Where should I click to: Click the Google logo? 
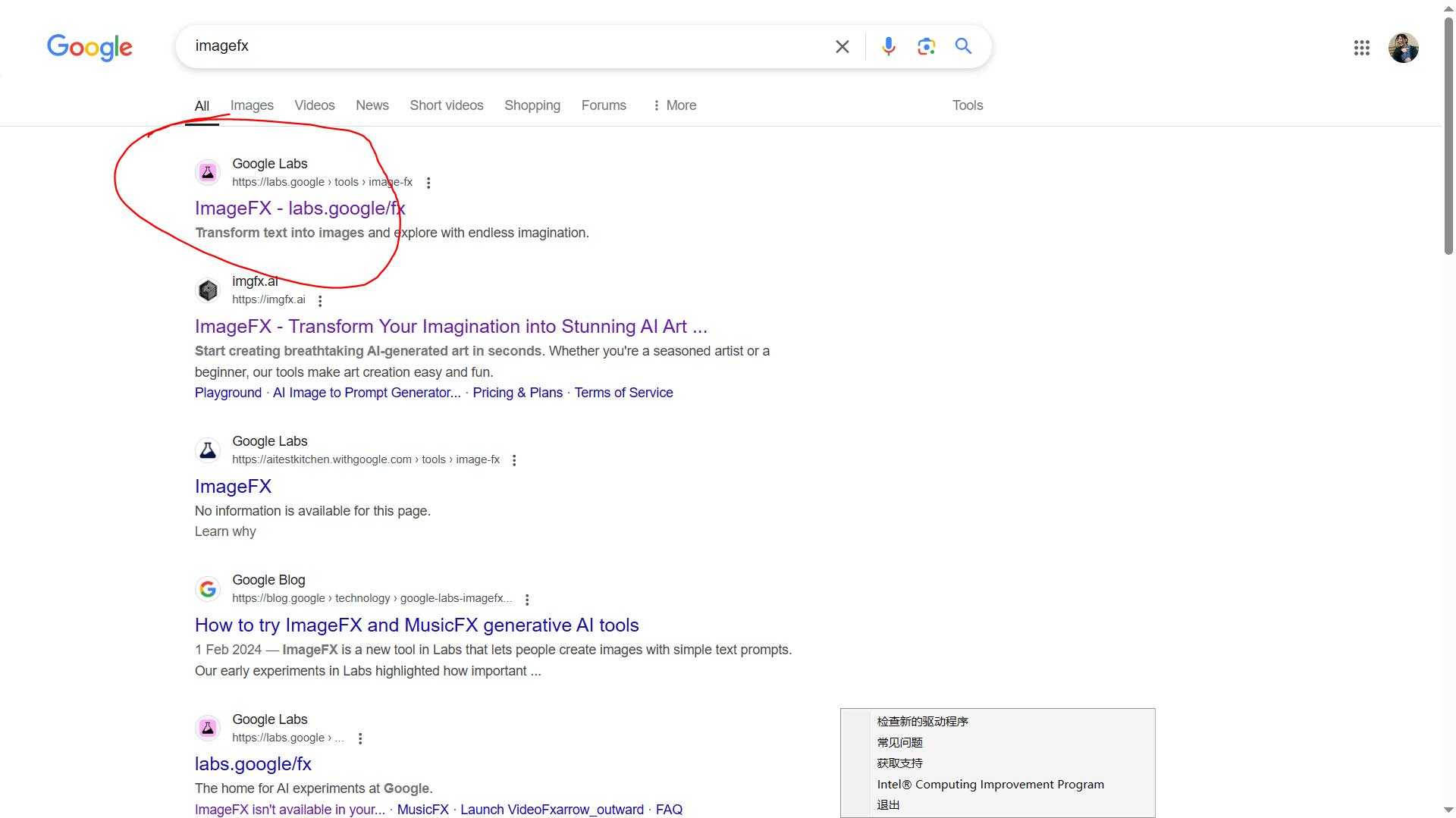89,47
